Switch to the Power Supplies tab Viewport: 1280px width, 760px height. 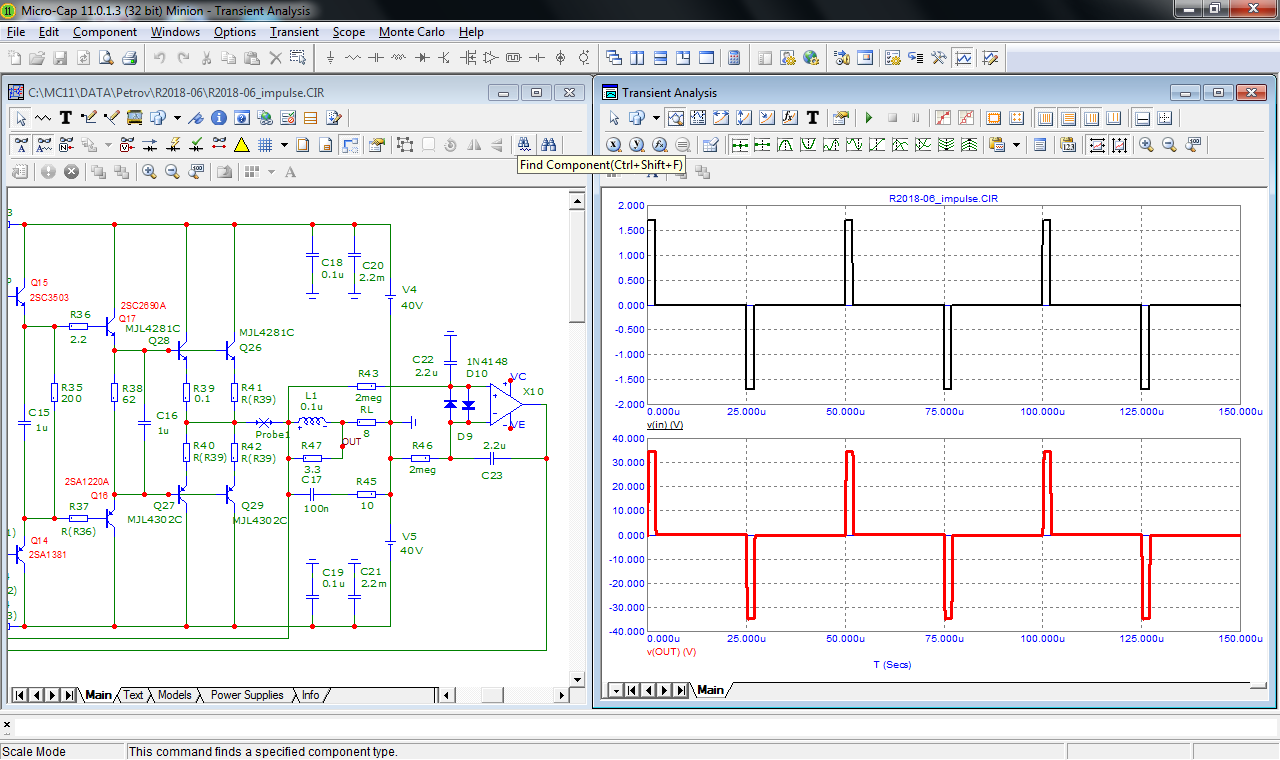247,695
